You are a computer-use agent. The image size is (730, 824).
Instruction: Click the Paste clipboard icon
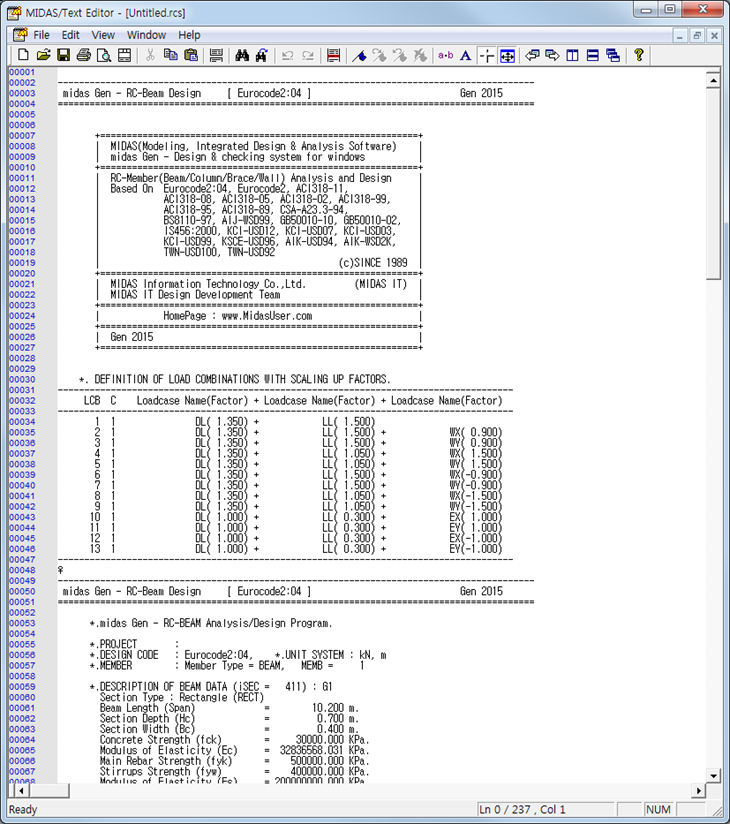[191, 55]
